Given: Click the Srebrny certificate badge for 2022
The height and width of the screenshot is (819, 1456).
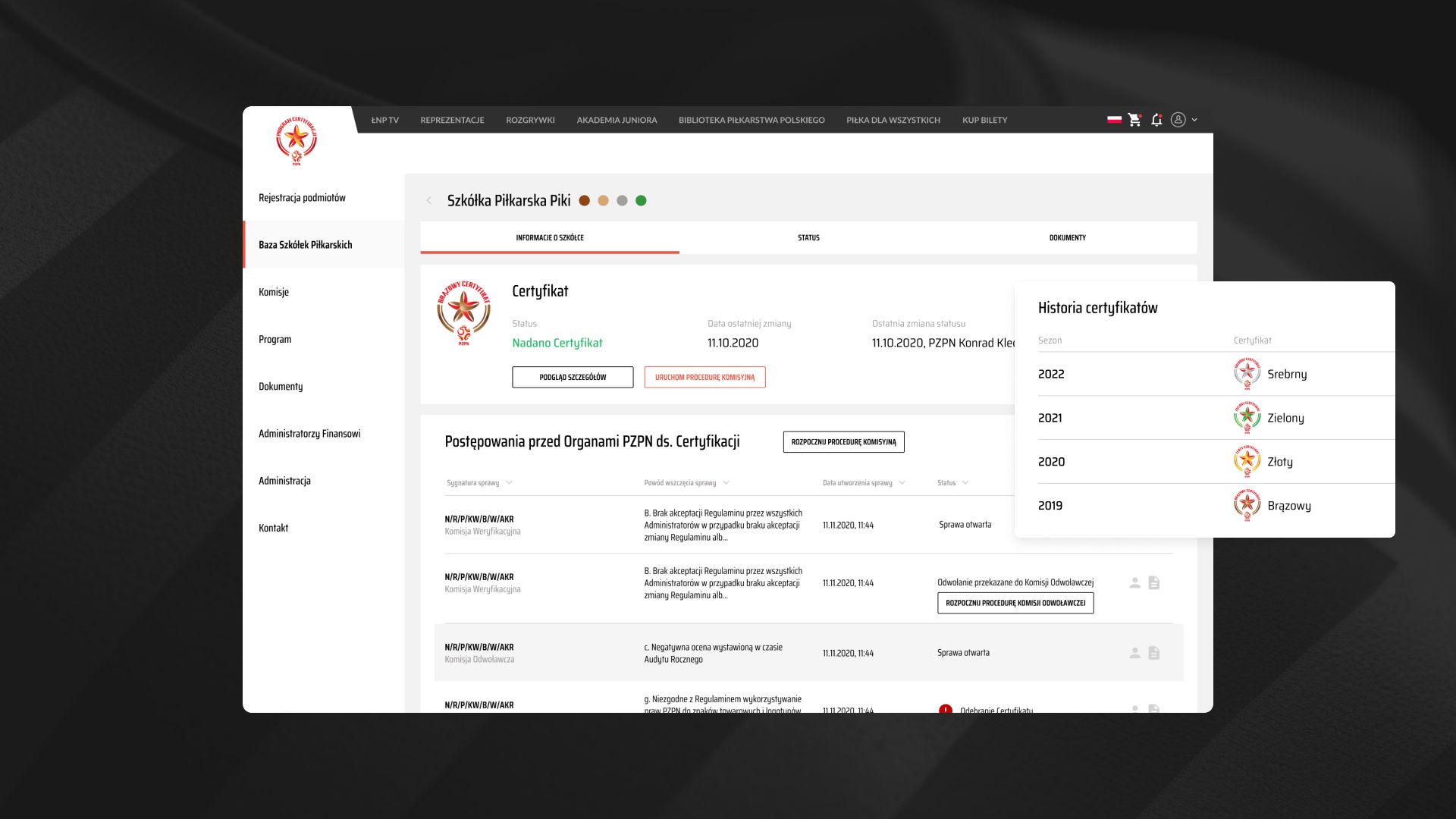Looking at the screenshot, I should tap(1247, 373).
